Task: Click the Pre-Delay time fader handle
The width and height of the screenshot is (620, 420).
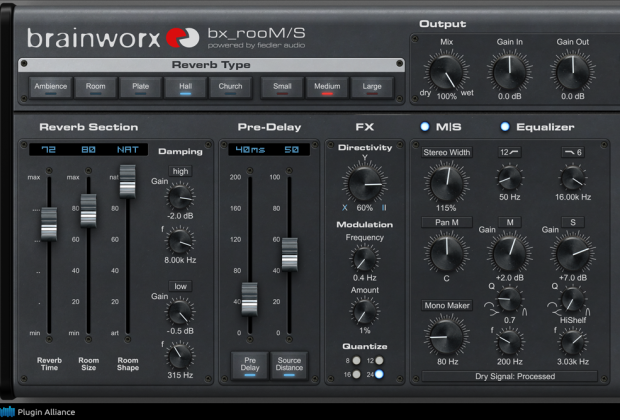Action: [250, 299]
